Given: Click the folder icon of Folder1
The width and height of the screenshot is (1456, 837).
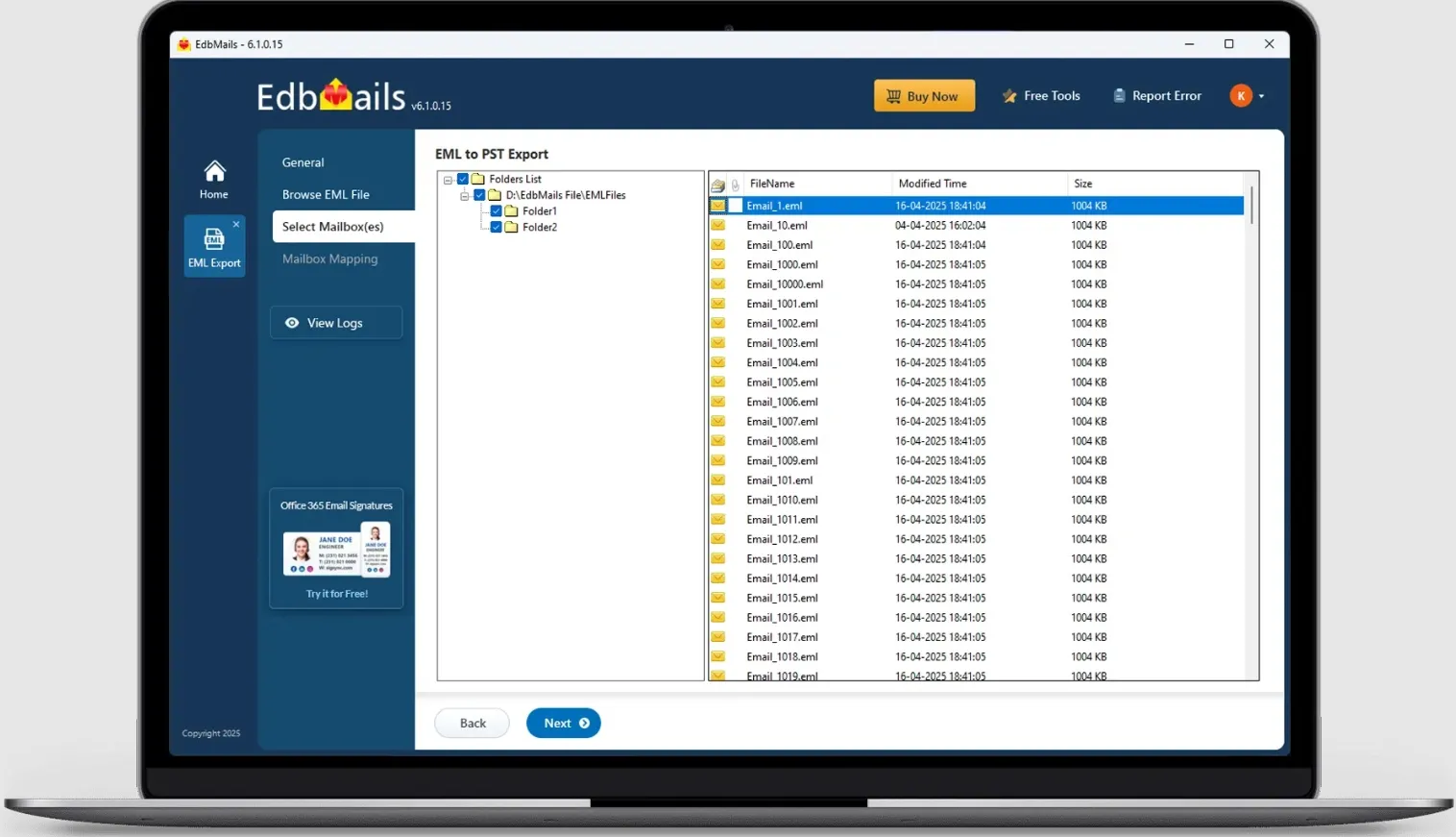Looking at the screenshot, I should tap(512, 210).
